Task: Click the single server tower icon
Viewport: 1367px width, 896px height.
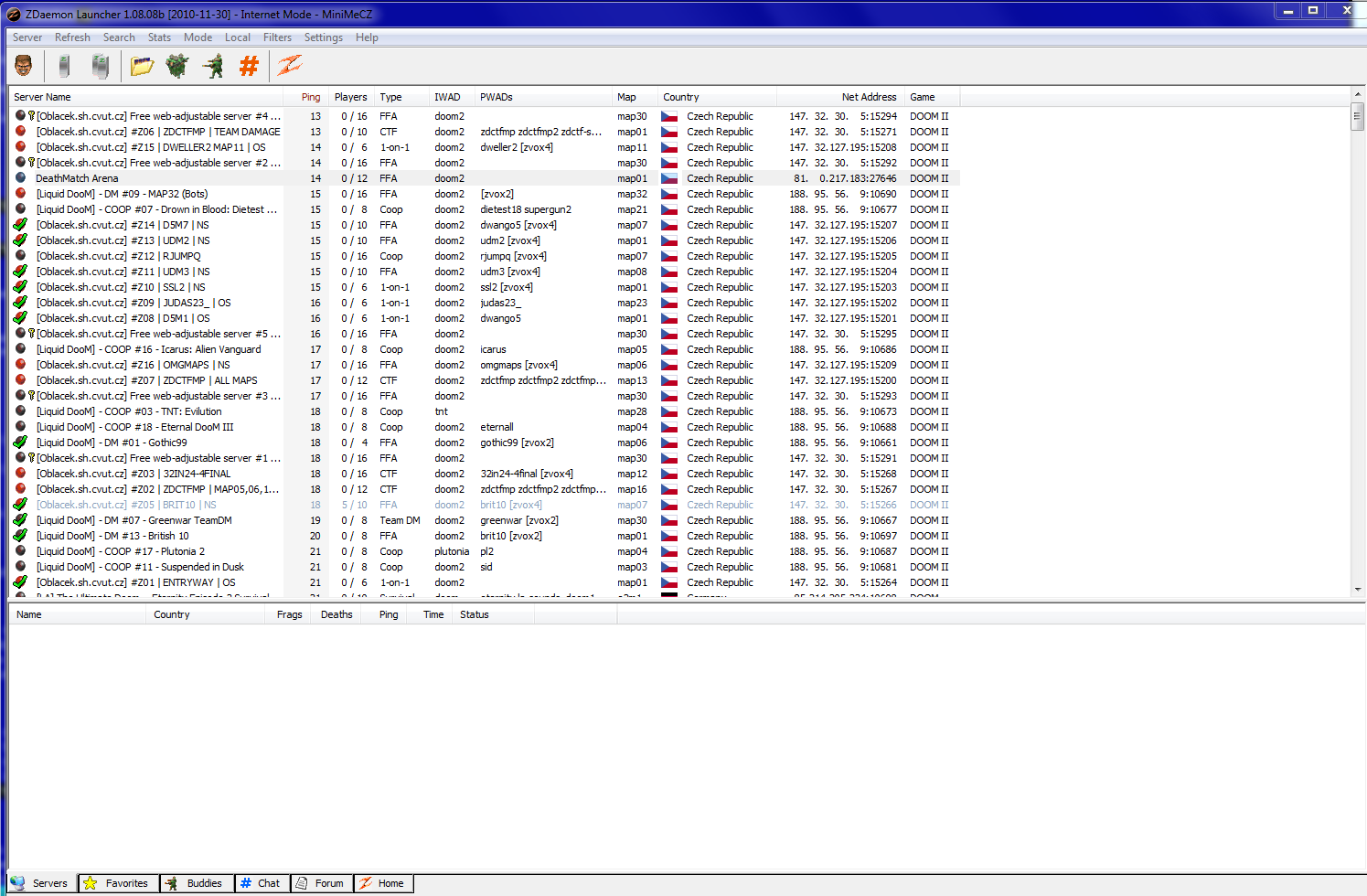Action: pyautogui.click(x=64, y=65)
